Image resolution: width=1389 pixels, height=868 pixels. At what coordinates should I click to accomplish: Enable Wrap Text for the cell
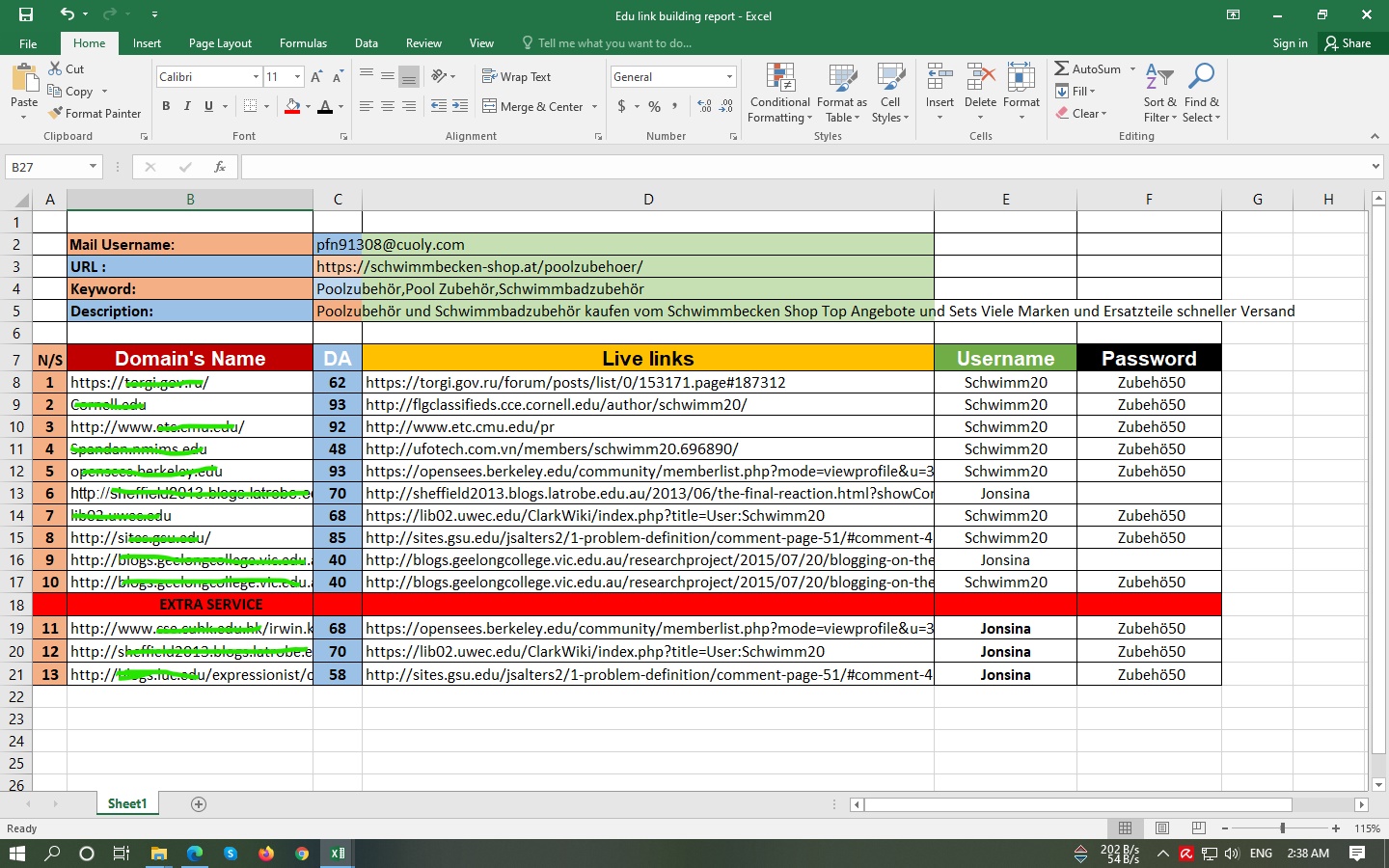[x=516, y=76]
